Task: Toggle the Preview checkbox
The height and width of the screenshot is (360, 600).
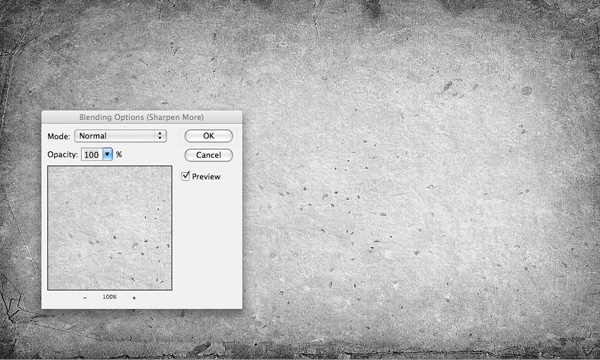Action: coord(186,176)
